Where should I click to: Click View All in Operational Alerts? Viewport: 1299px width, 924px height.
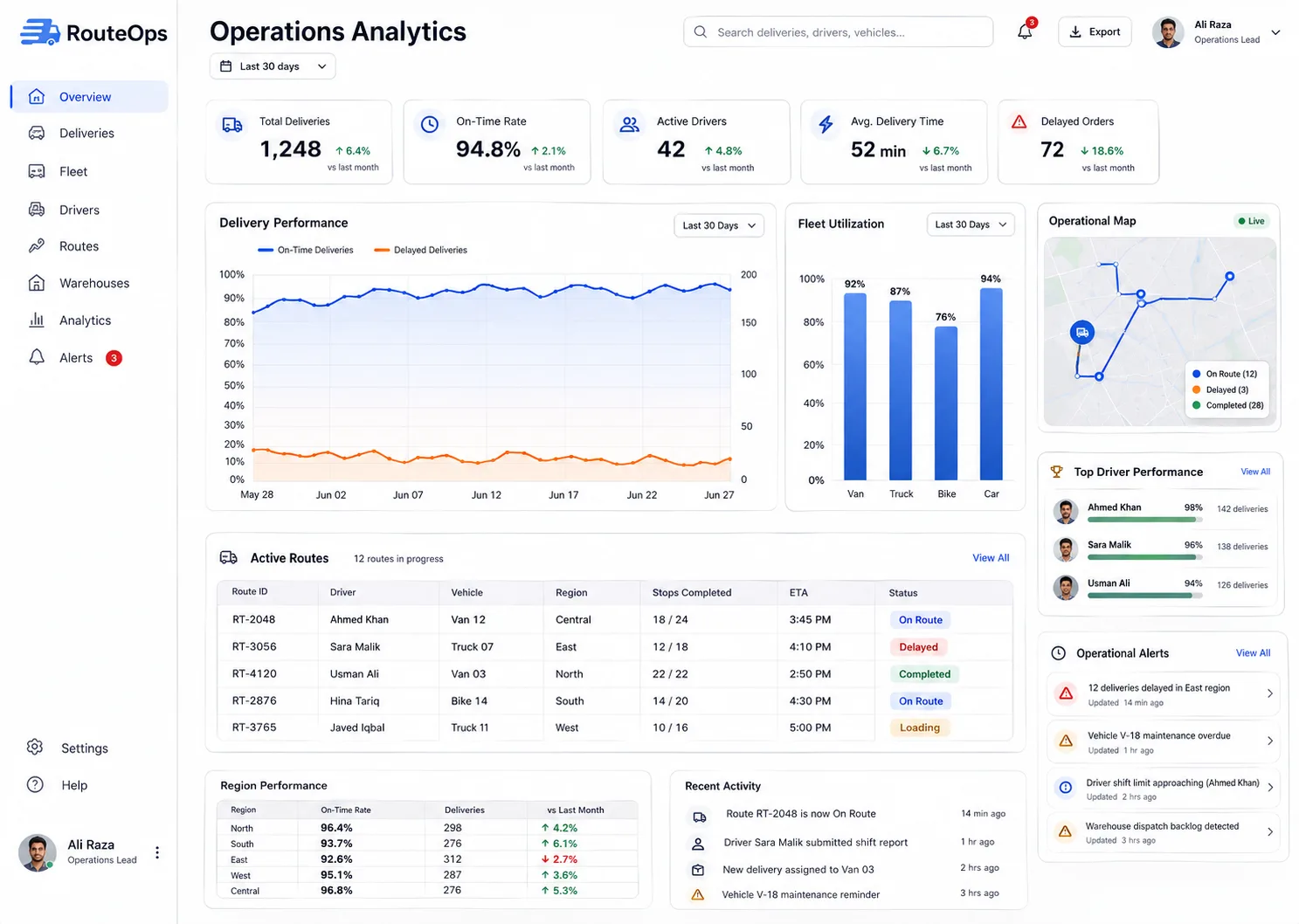[x=1253, y=653]
